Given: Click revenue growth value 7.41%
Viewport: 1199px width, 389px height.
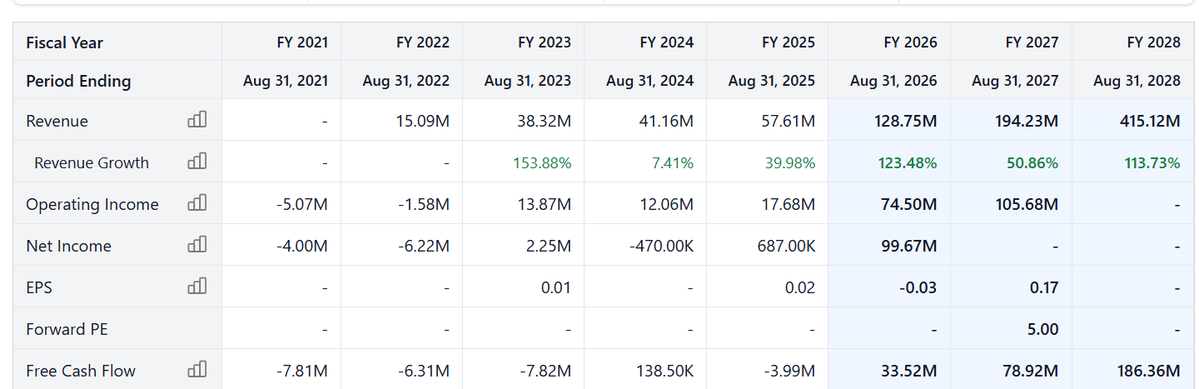Looking at the screenshot, I should click(673, 163).
